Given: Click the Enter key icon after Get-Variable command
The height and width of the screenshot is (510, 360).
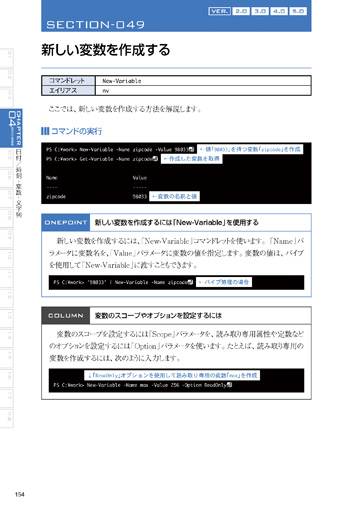Looking at the screenshot, I should (155, 159).
